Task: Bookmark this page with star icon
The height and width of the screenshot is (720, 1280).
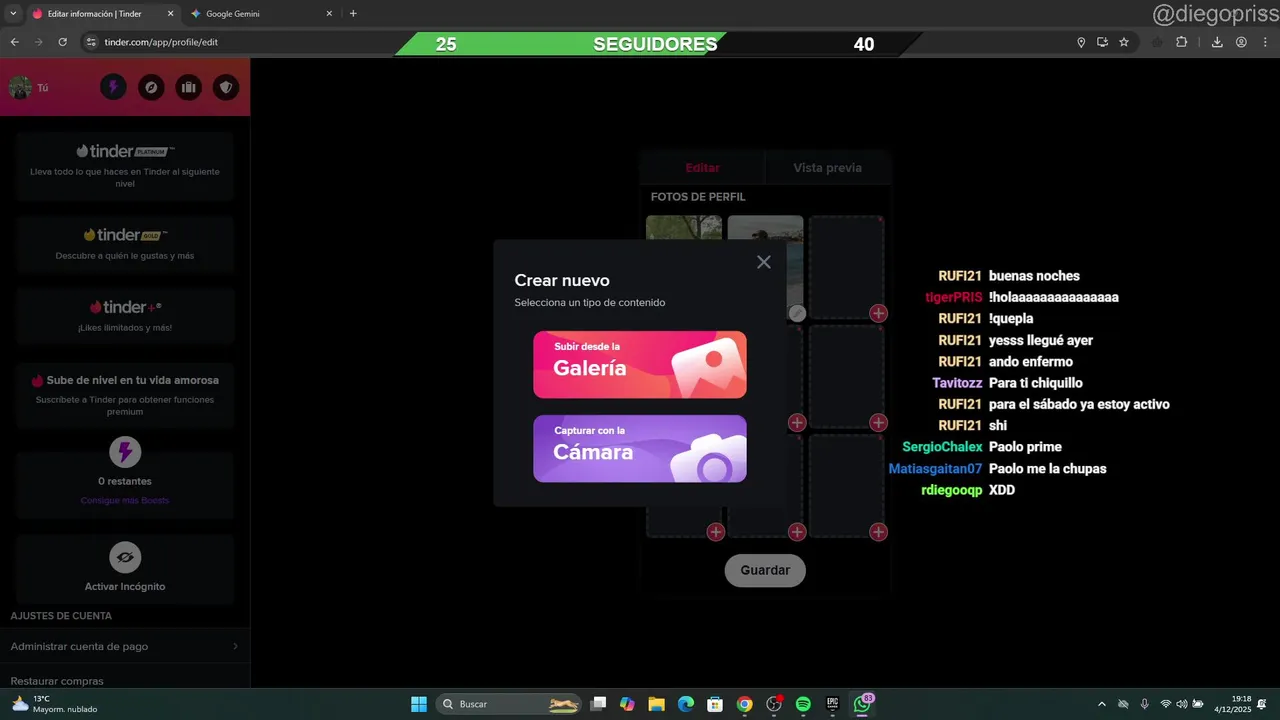Action: coord(1124,42)
